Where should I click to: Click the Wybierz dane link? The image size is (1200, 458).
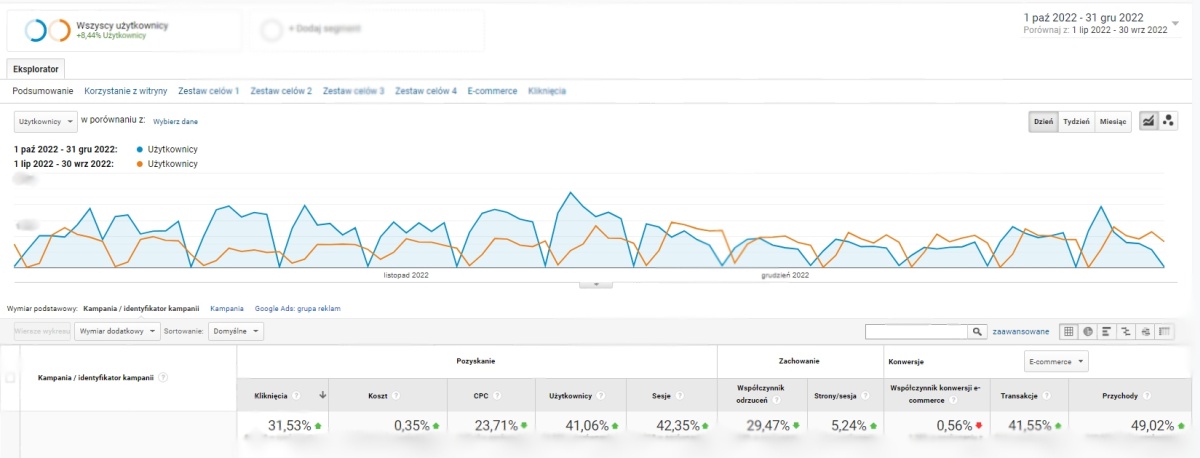click(175, 121)
